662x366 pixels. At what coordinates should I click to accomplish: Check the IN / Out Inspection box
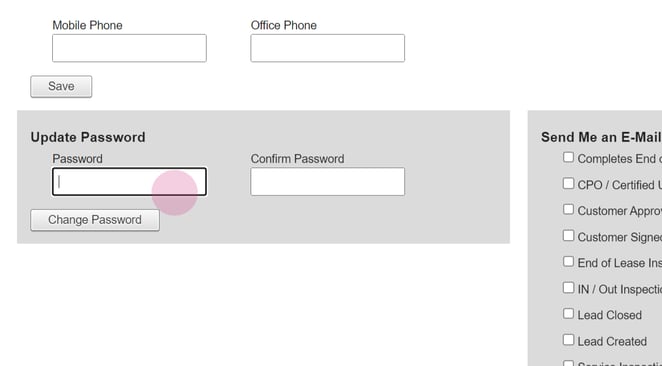click(568, 288)
